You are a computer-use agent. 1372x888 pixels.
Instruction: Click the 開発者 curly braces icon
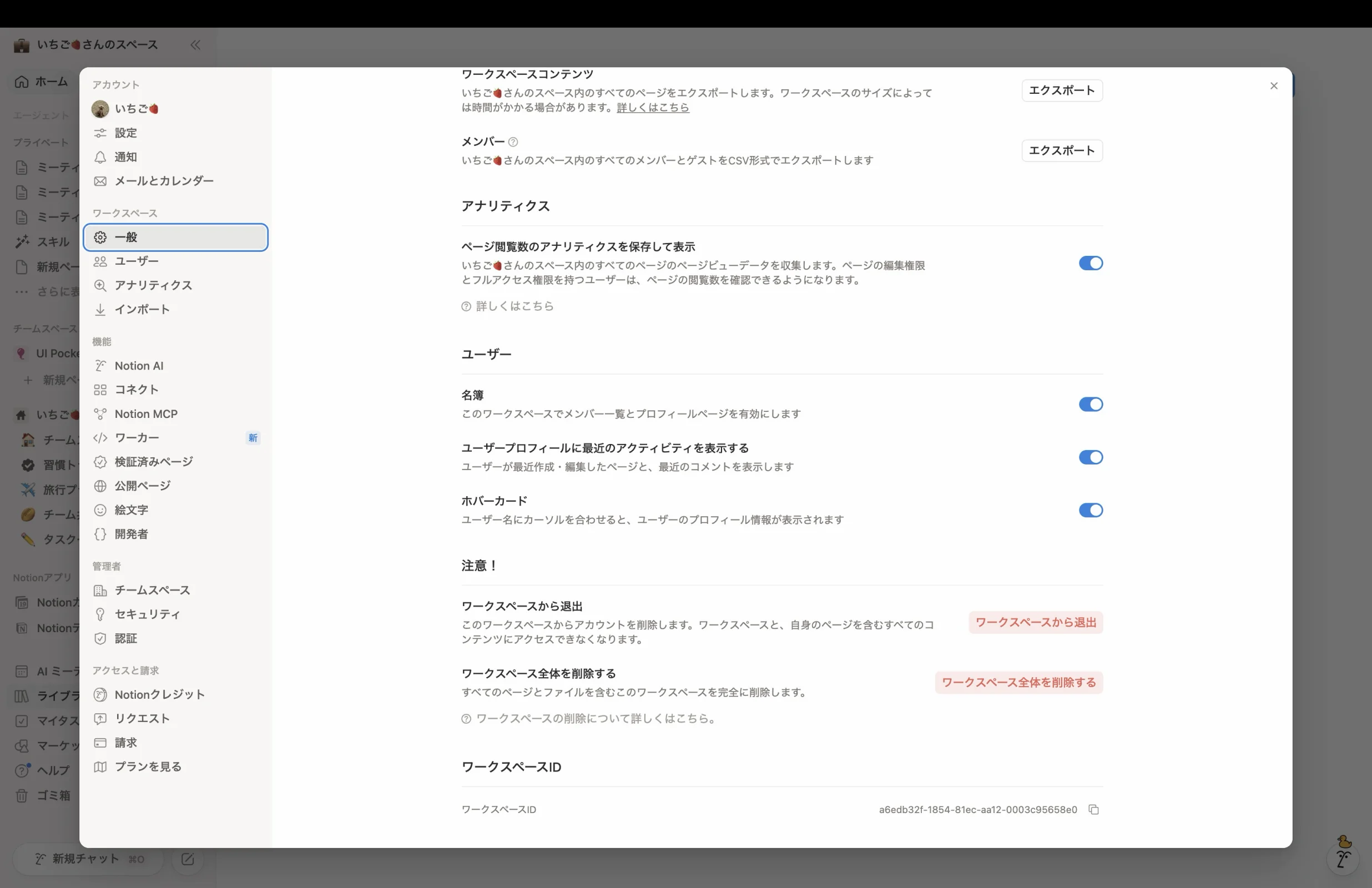100,534
